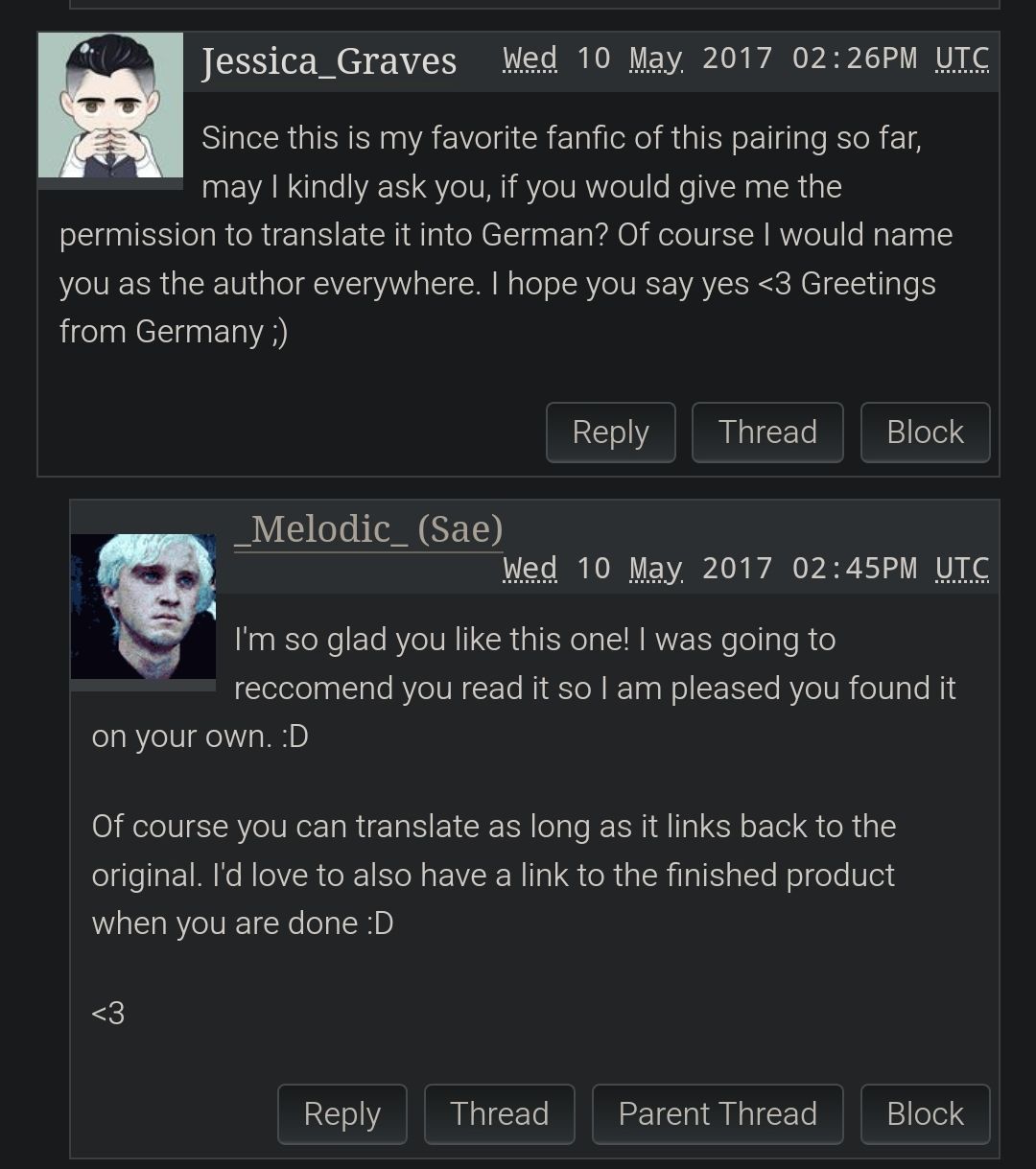Click the Wed abbreviation on _Melodic_'s timestamp
The height and width of the screenshot is (1169, 1036).
[530, 569]
